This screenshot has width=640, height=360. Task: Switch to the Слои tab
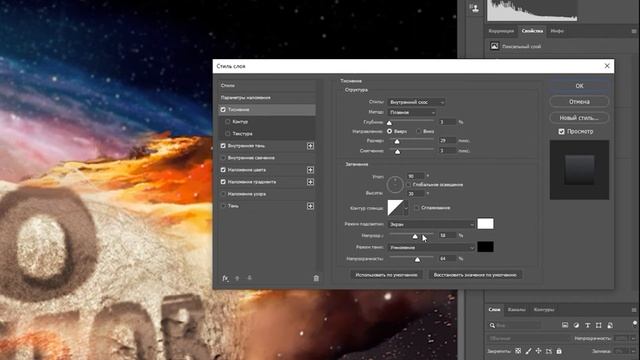[494, 309]
